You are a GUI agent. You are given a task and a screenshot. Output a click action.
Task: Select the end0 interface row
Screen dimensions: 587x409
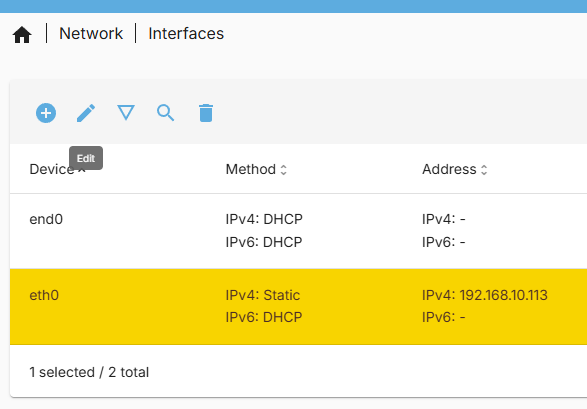[x=298, y=231]
